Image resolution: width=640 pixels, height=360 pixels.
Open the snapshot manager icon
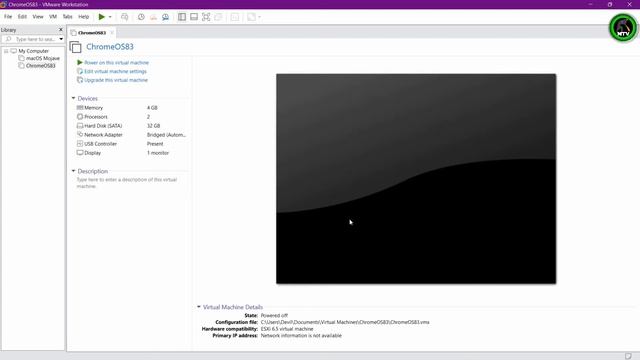165,17
